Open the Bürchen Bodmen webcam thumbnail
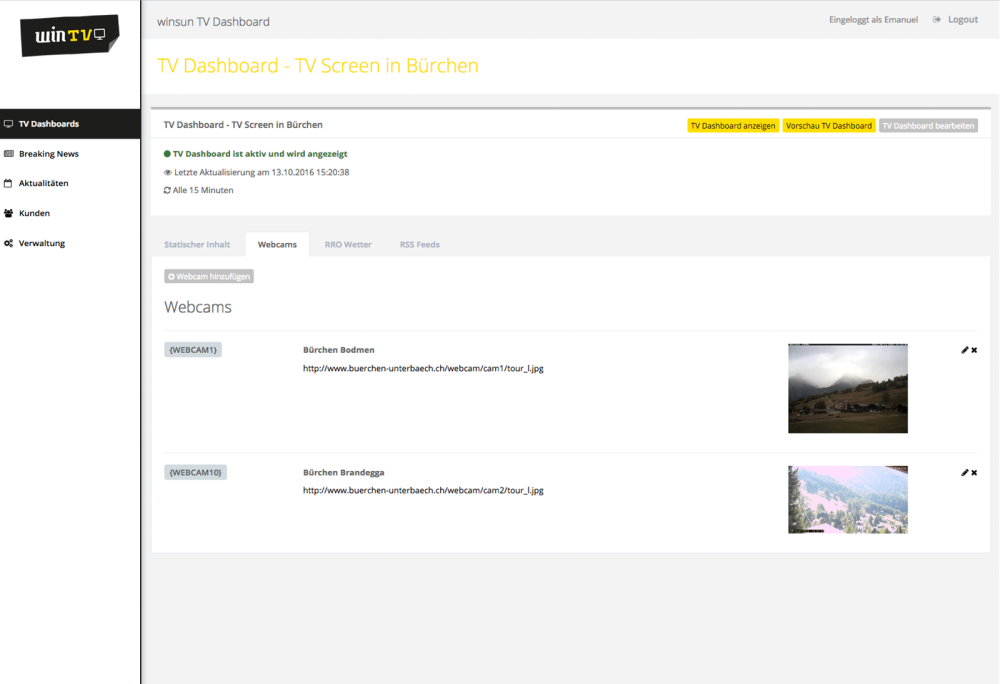Image resolution: width=1000 pixels, height=684 pixels. [847, 388]
